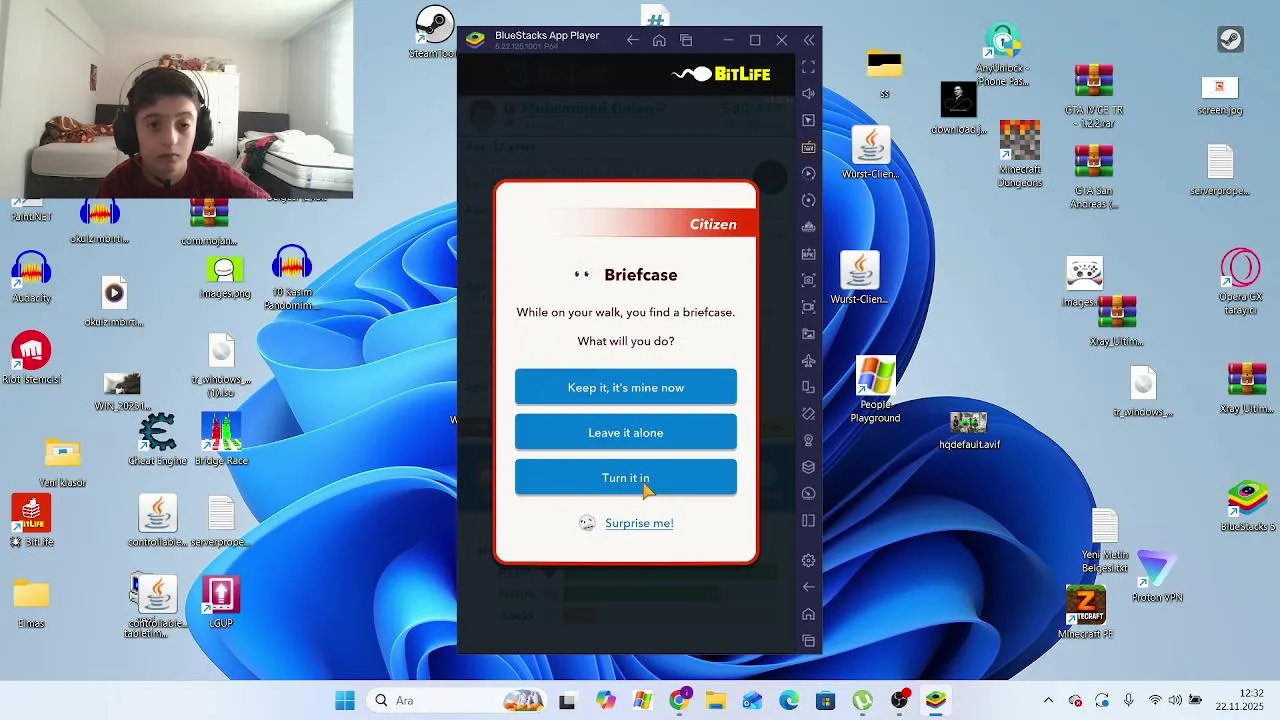Click Android recent apps icon in sidebar
Image resolution: width=1280 pixels, height=720 pixels.
tap(809, 641)
